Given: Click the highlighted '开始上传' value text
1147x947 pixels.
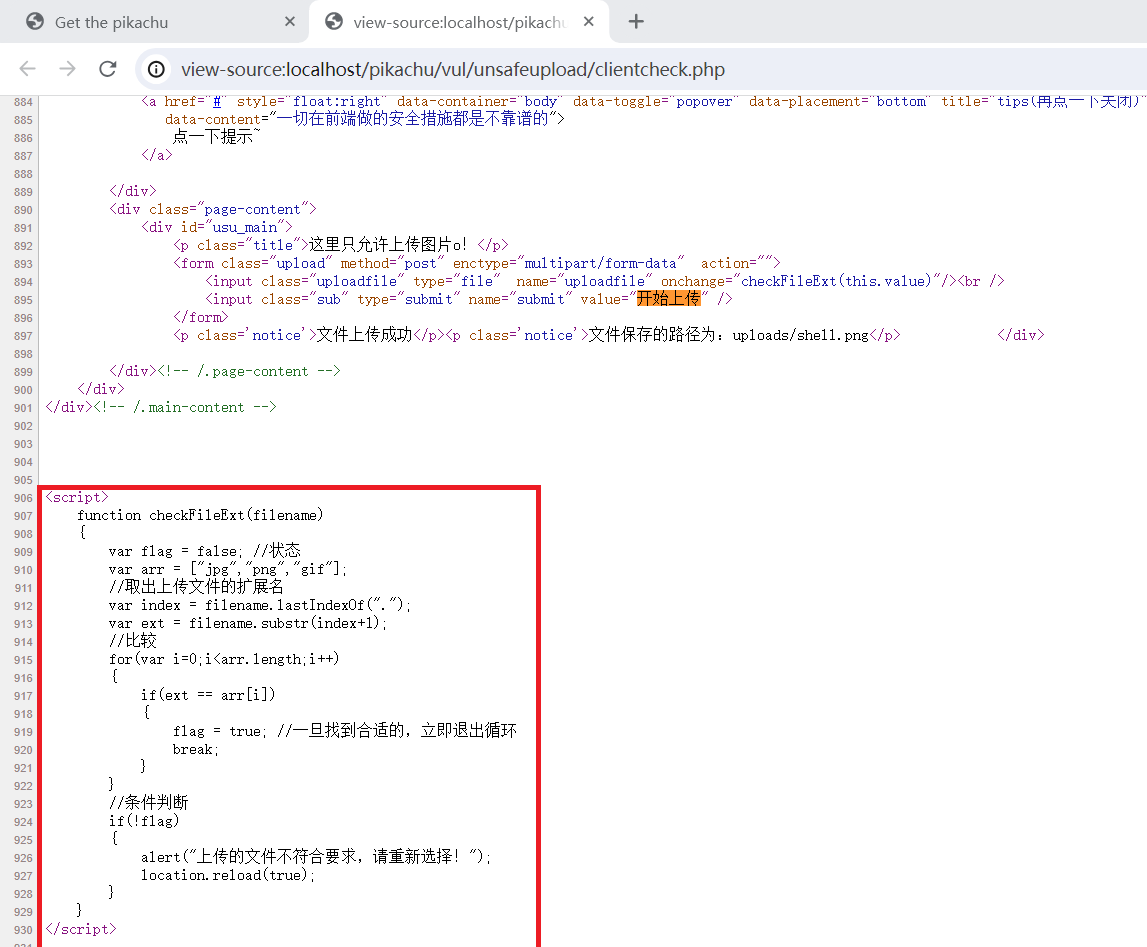Looking at the screenshot, I should [x=669, y=299].
